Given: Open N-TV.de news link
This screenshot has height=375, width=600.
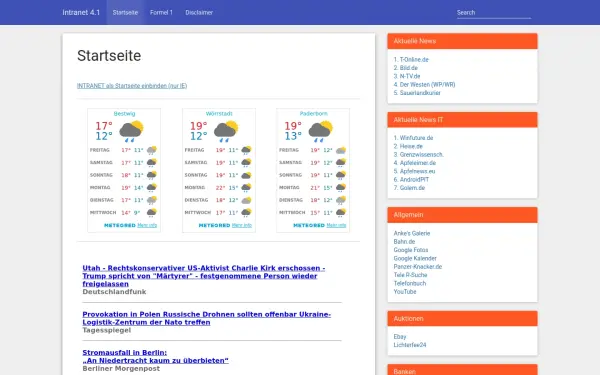Looking at the screenshot, I should coord(410,76).
